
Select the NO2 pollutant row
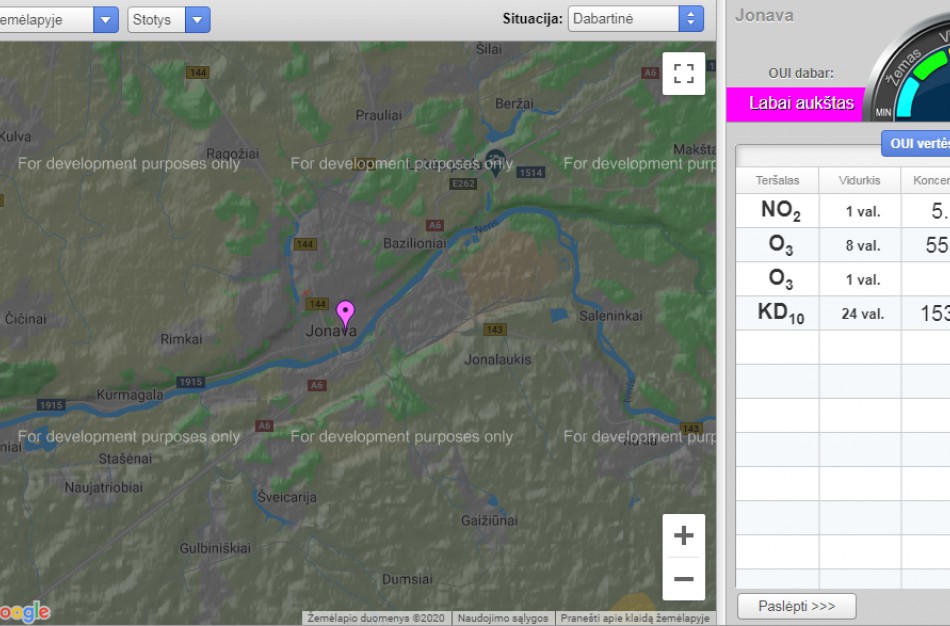780,211
